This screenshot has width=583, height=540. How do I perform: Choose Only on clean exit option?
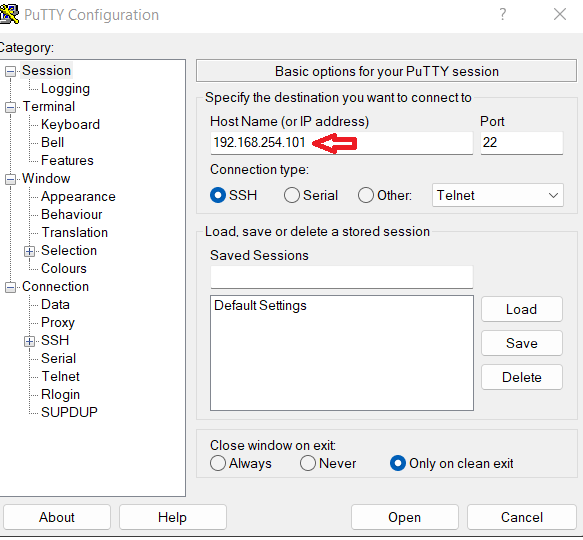[x=398, y=463]
